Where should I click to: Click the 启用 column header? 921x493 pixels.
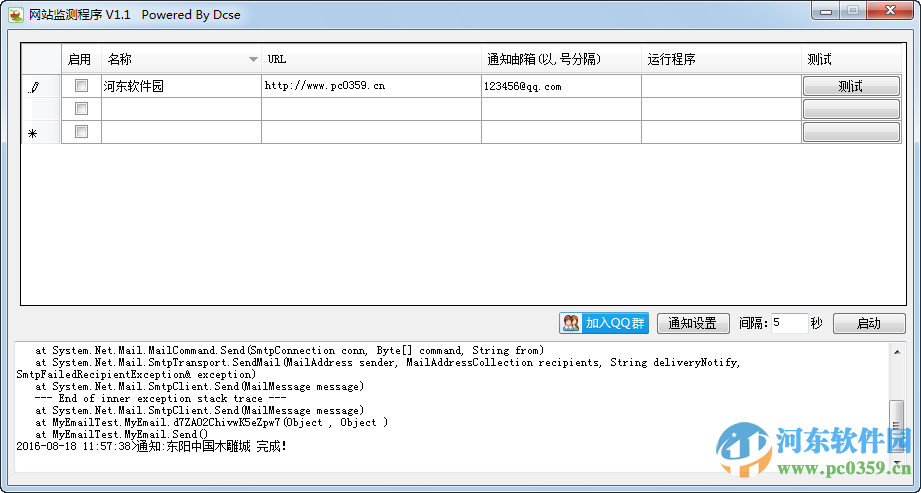pyautogui.click(x=81, y=59)
